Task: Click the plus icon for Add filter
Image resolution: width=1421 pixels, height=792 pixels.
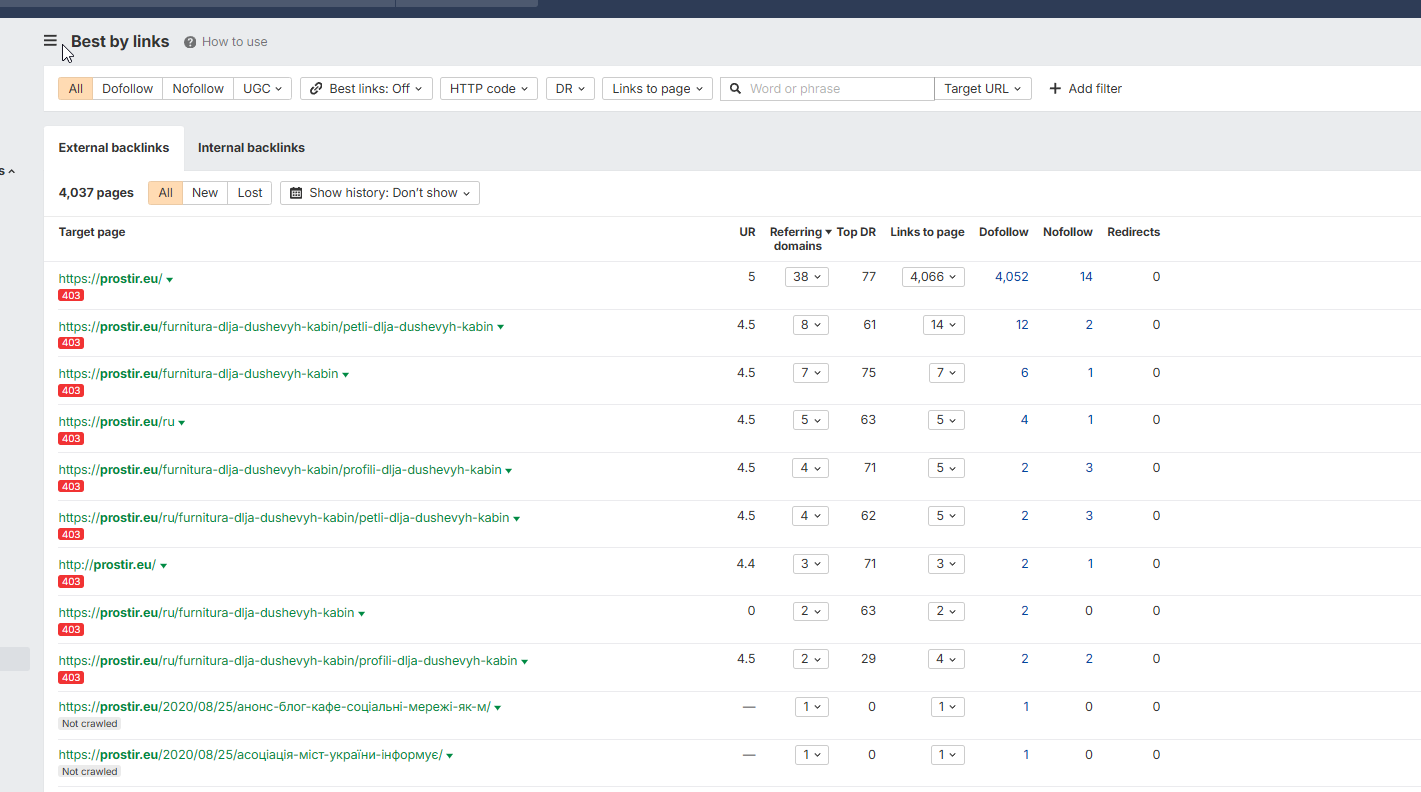Action: click(1055, 89)
